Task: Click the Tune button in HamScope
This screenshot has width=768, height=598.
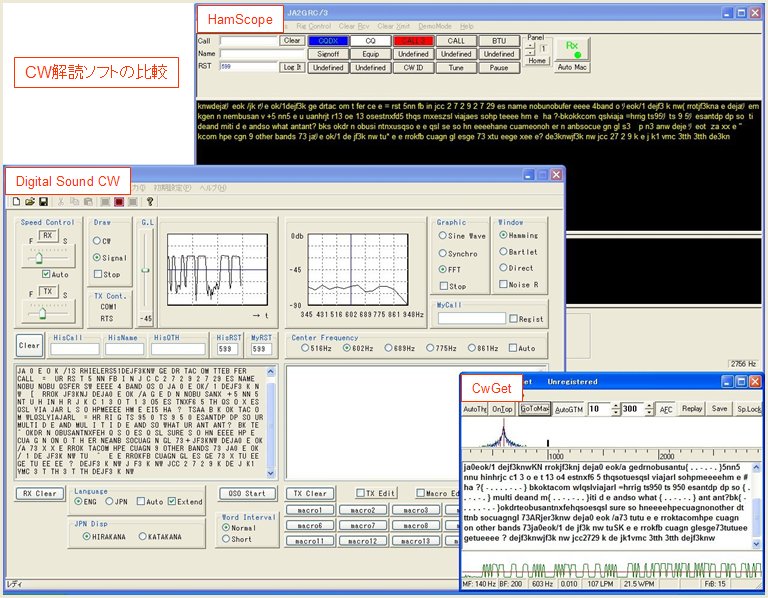Action: coord(456,68)
